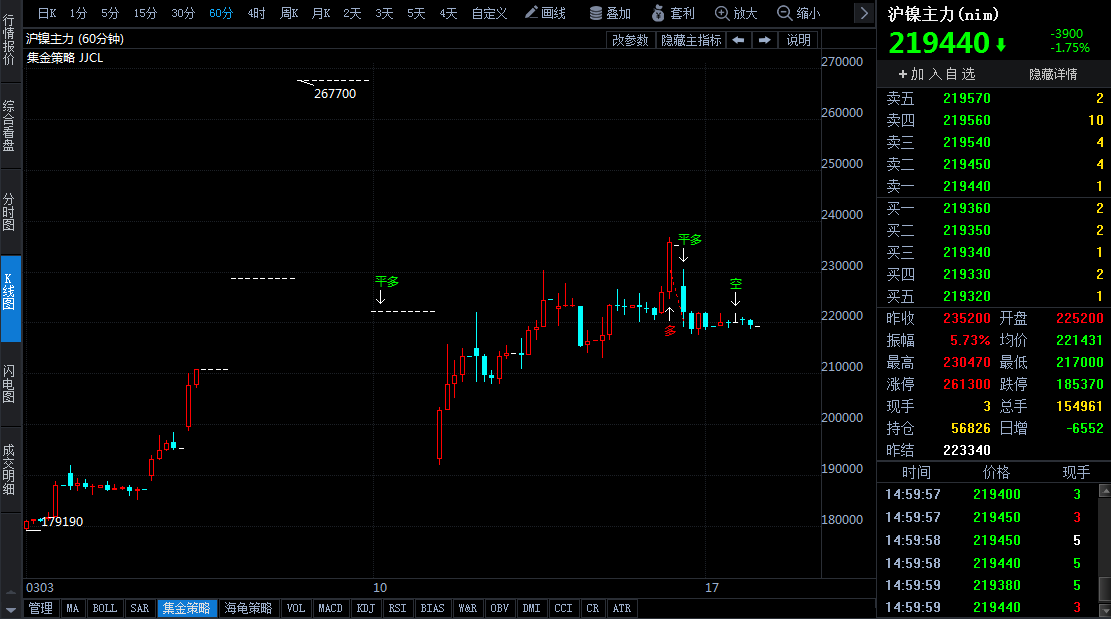1111x619 pixels.
Task: Show W&R indicator
Action: [x=468, y=608]
